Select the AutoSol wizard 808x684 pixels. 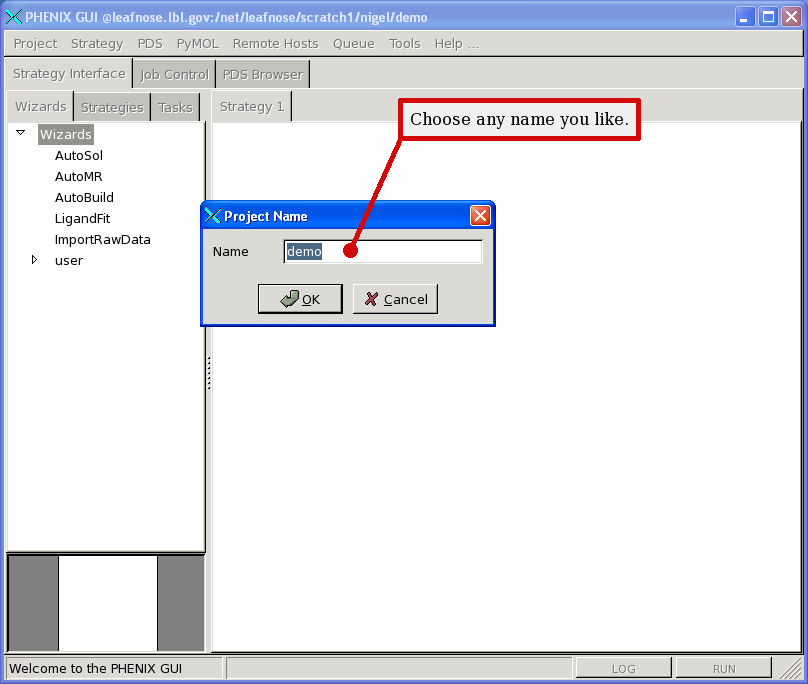[x=79, y=155]
